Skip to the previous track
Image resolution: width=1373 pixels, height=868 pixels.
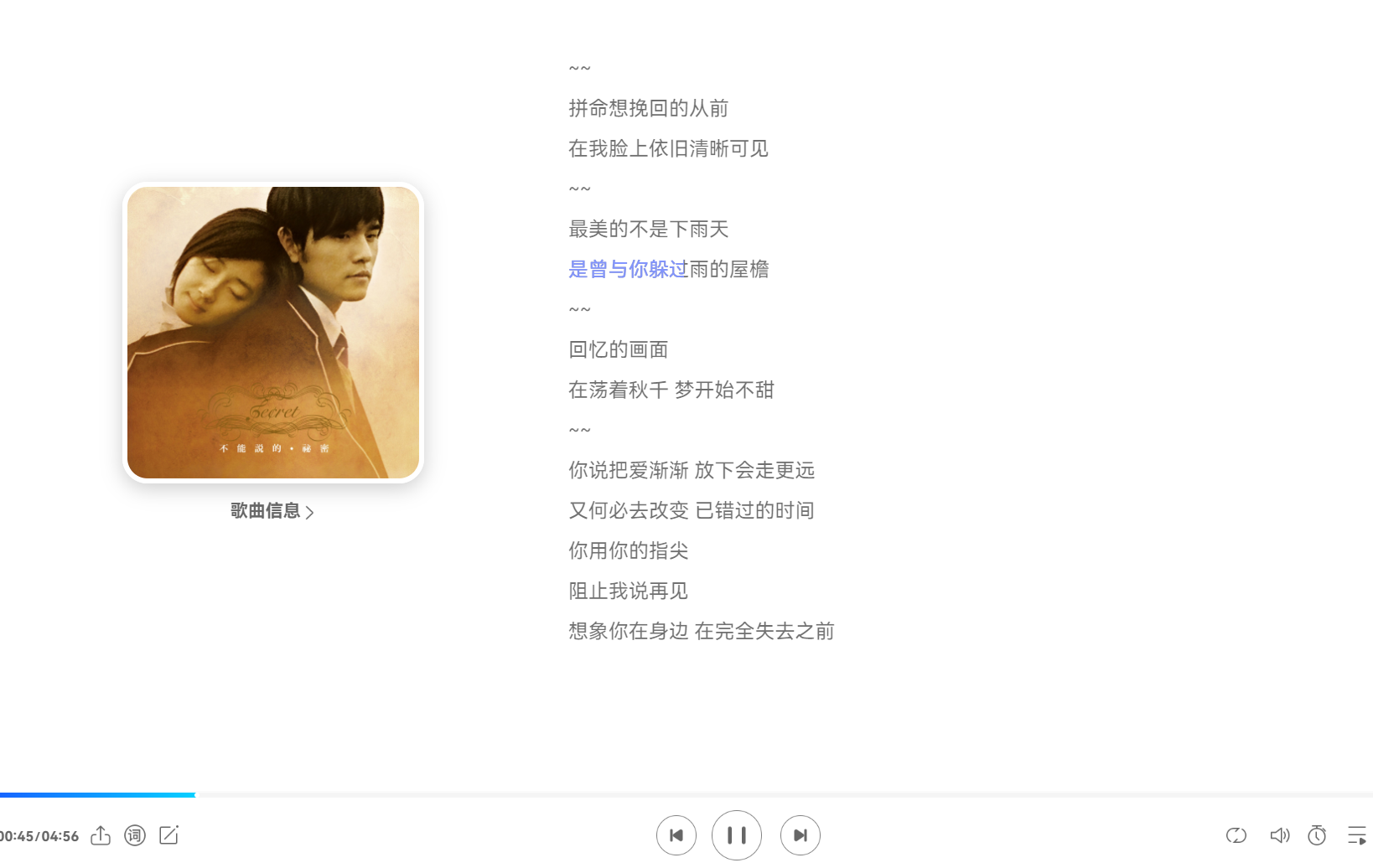click(x=676, y=835)
